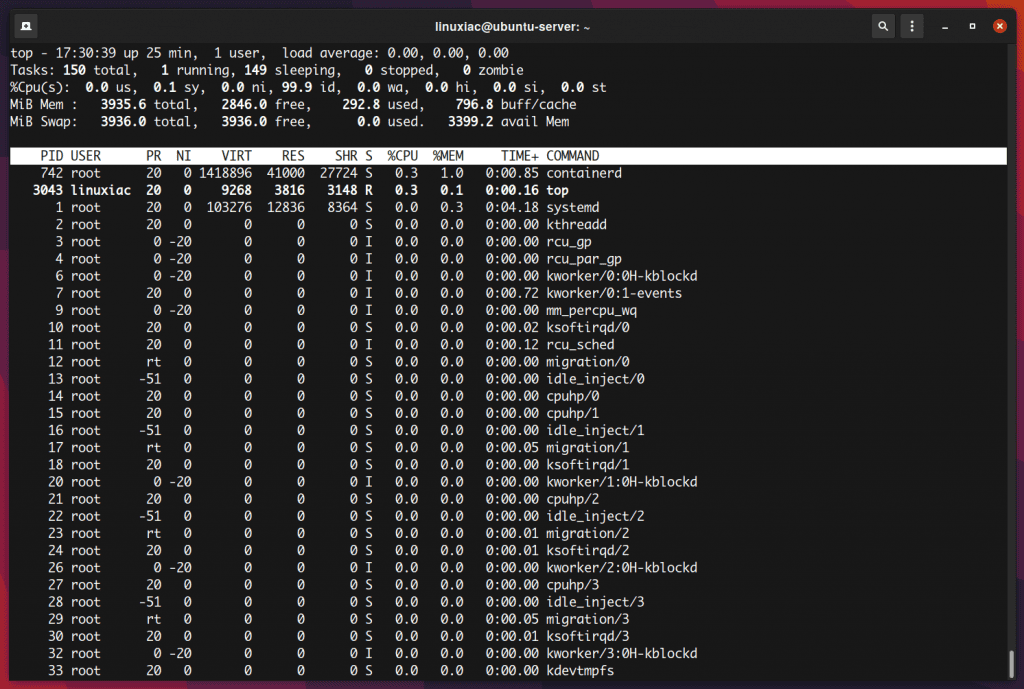
Task: Click the systemd process row
Action: click(x=508, y=207)
